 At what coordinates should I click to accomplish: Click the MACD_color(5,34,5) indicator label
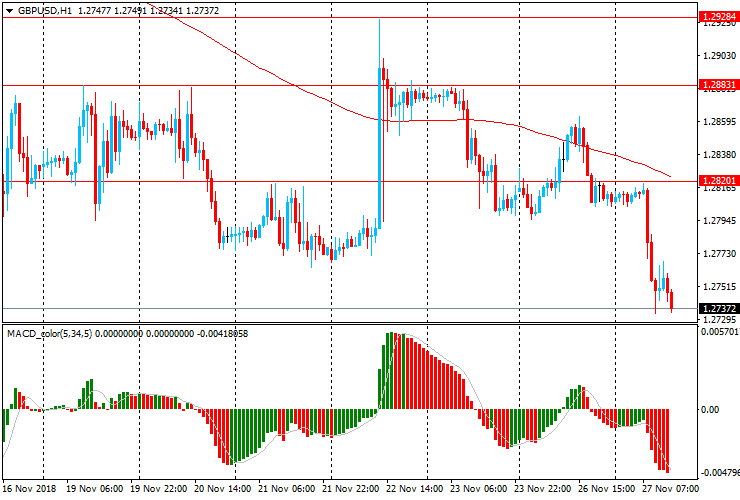point(49,332)
